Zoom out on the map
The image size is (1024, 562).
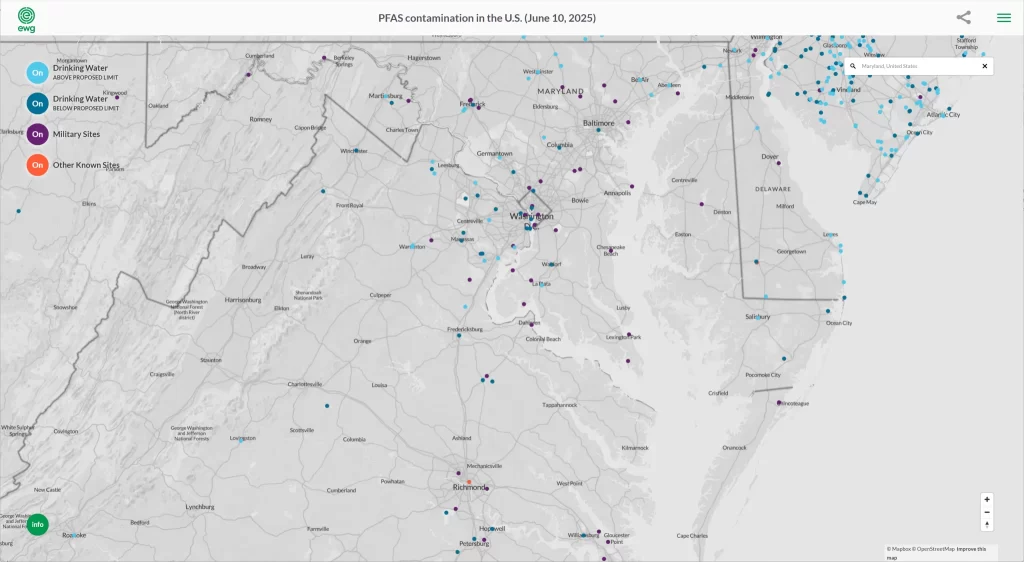coord(987,512)
